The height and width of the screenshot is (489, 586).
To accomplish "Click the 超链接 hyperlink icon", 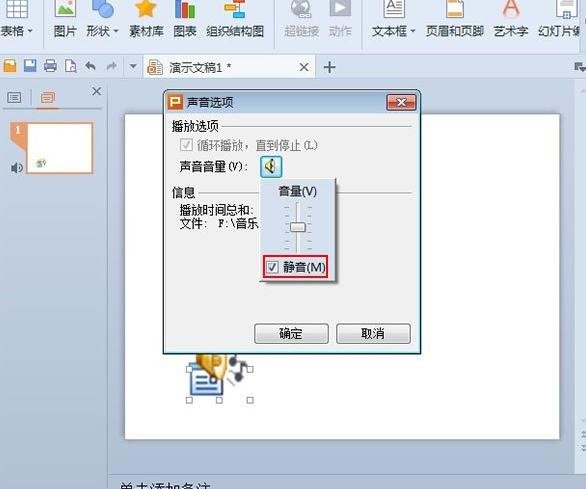I will click(301, 9).
